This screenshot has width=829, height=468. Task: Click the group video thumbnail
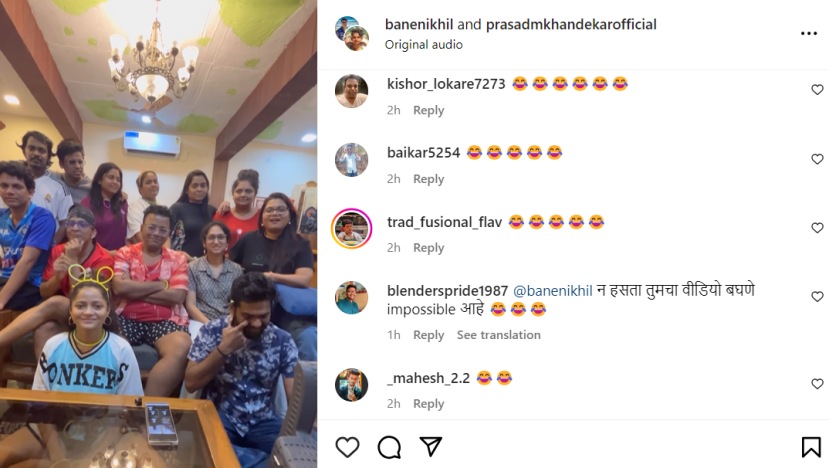point(159,234)
